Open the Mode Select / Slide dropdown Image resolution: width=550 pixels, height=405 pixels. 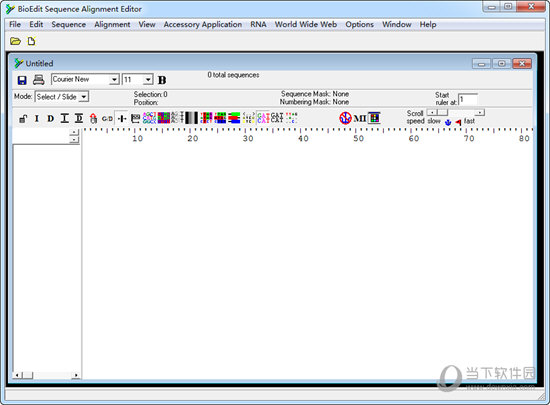pyautogui.click(x=84, y=97)
